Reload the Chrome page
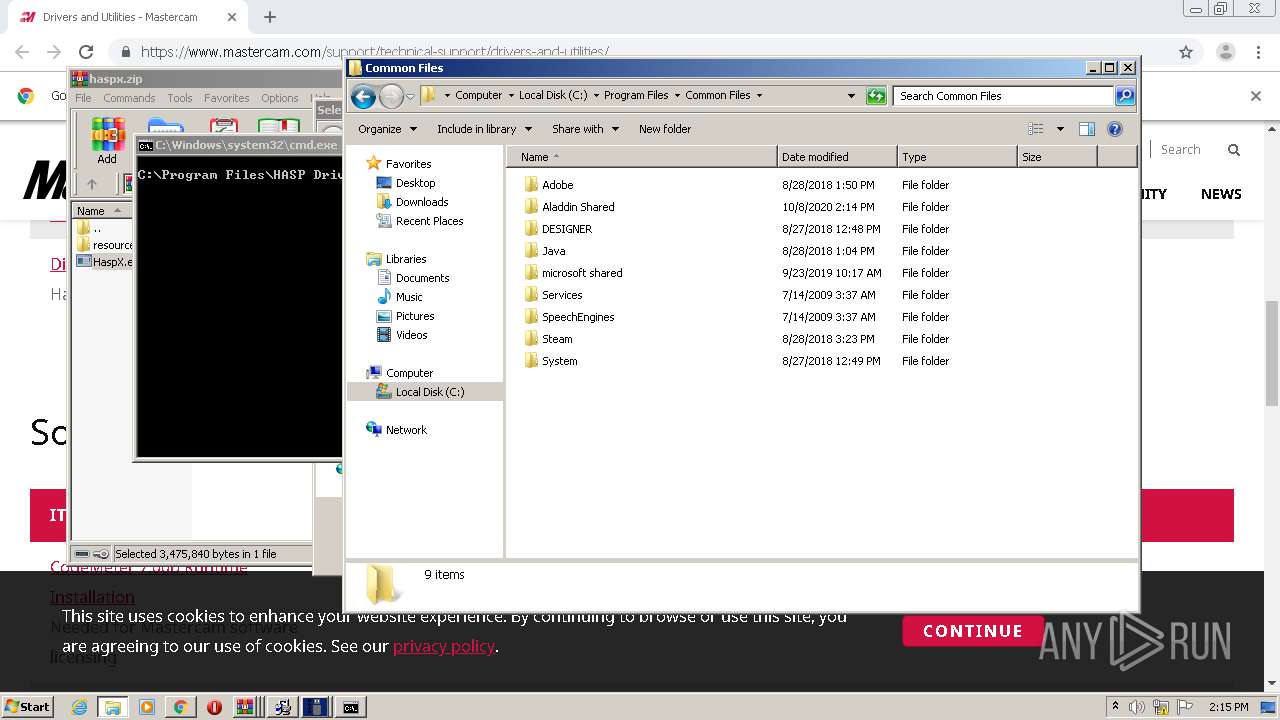 [x=86, y=52]
